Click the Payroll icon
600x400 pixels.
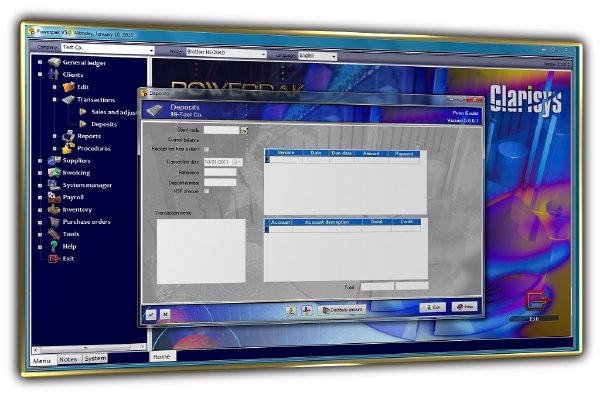point(54,197)
